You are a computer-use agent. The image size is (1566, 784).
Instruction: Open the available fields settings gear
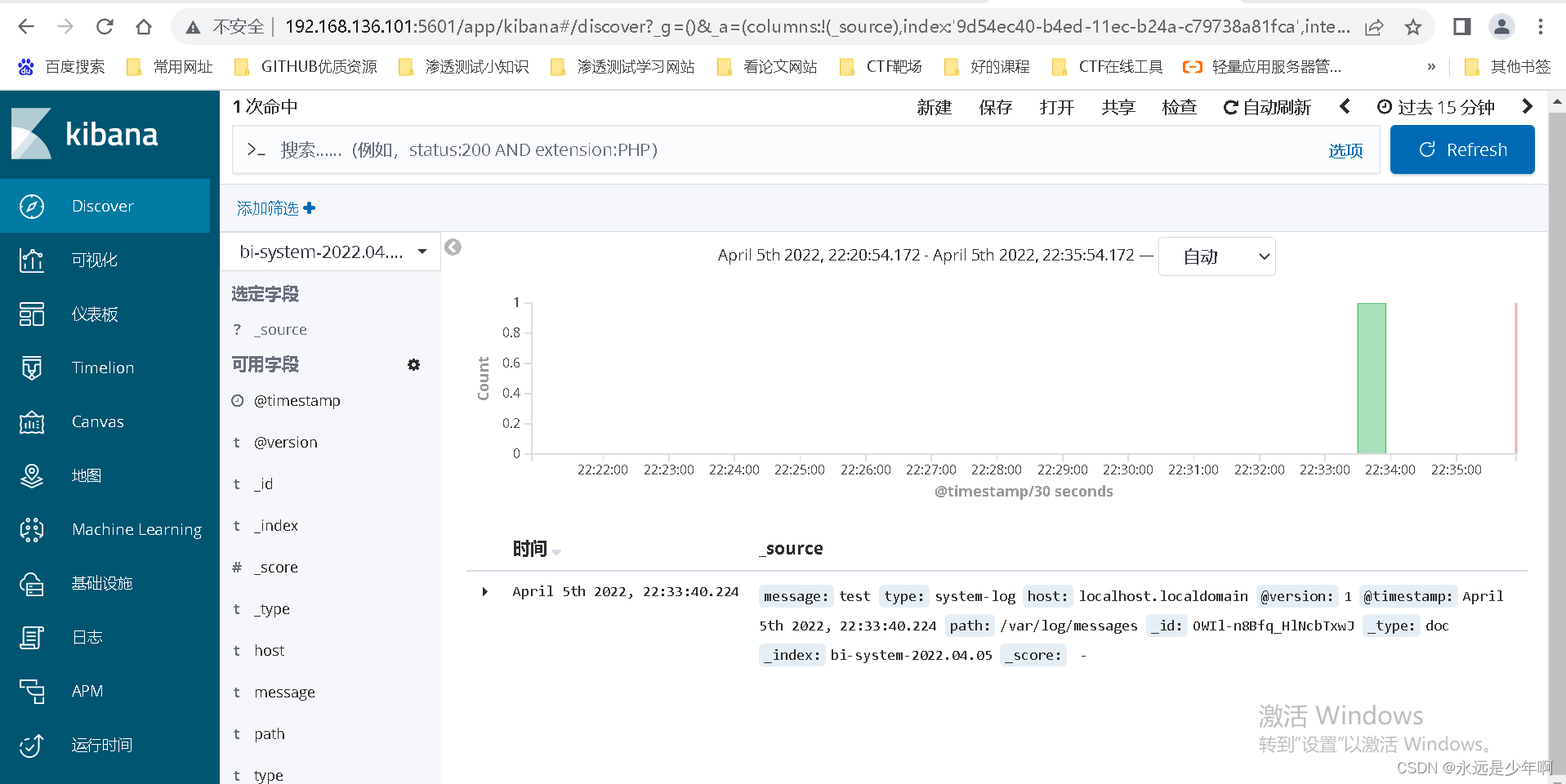pyautogui.click(x=414, y=364)
